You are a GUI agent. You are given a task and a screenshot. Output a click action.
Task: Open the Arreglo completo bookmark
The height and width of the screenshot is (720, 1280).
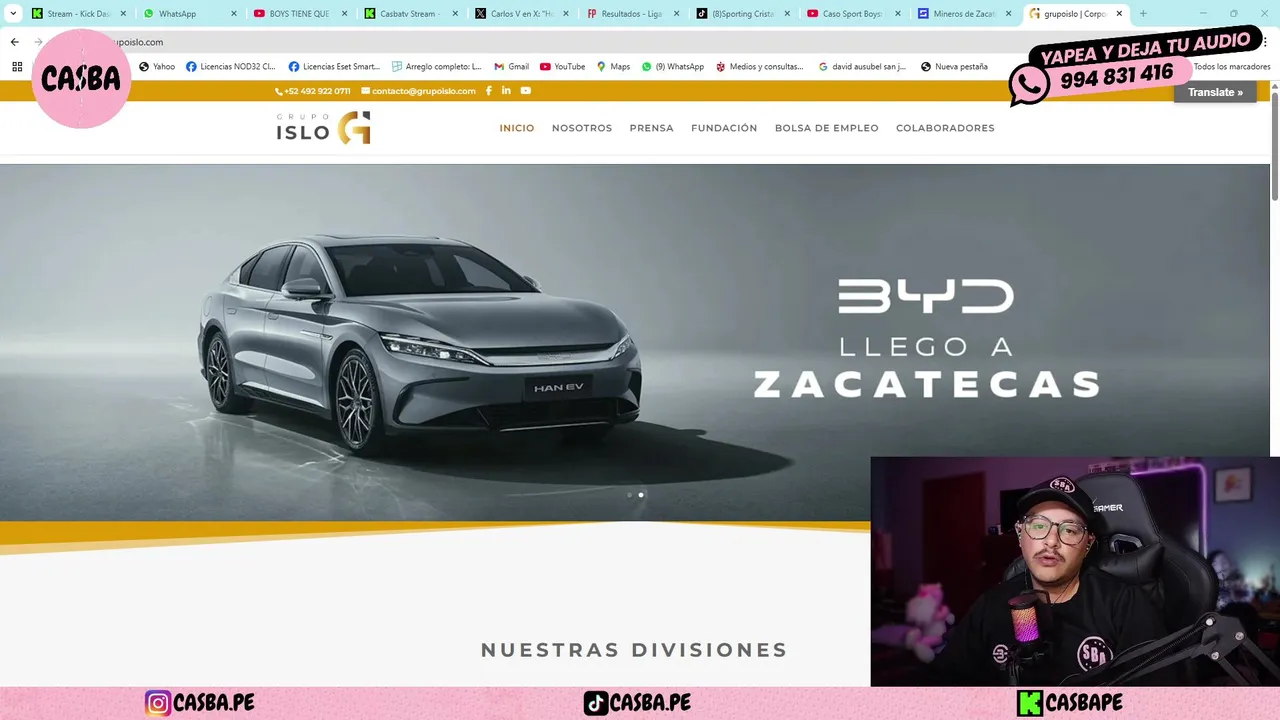click(x=437, y=67)
